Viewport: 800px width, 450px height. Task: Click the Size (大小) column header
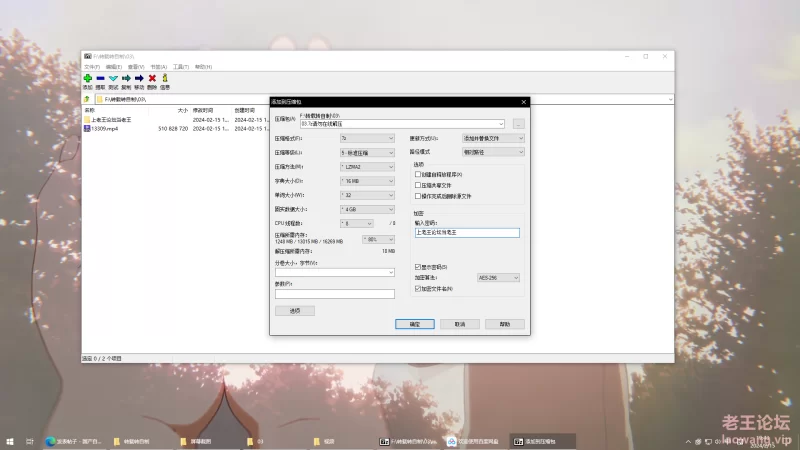tap(183, 110)
